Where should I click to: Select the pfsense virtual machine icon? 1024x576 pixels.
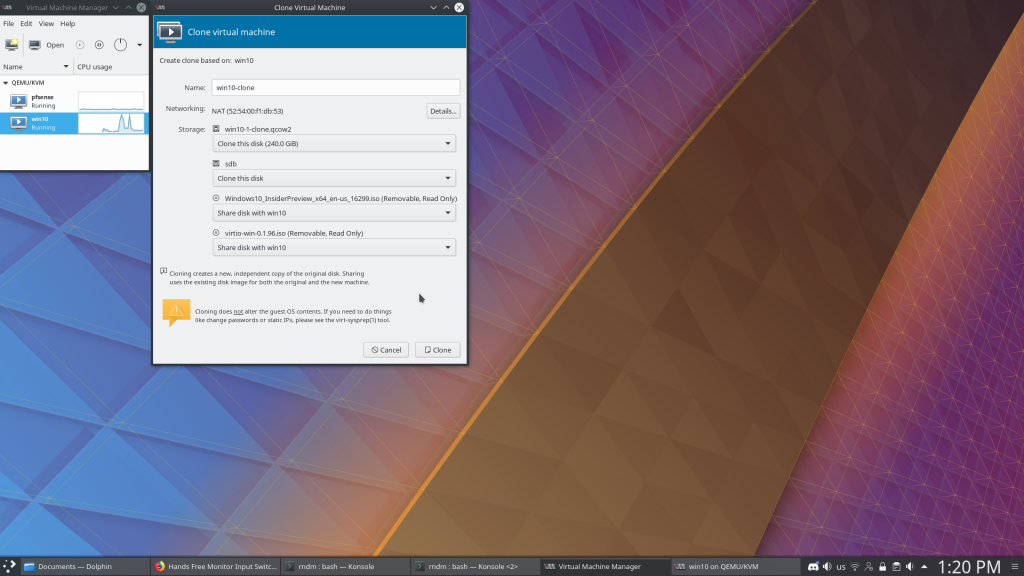point(18,101)
